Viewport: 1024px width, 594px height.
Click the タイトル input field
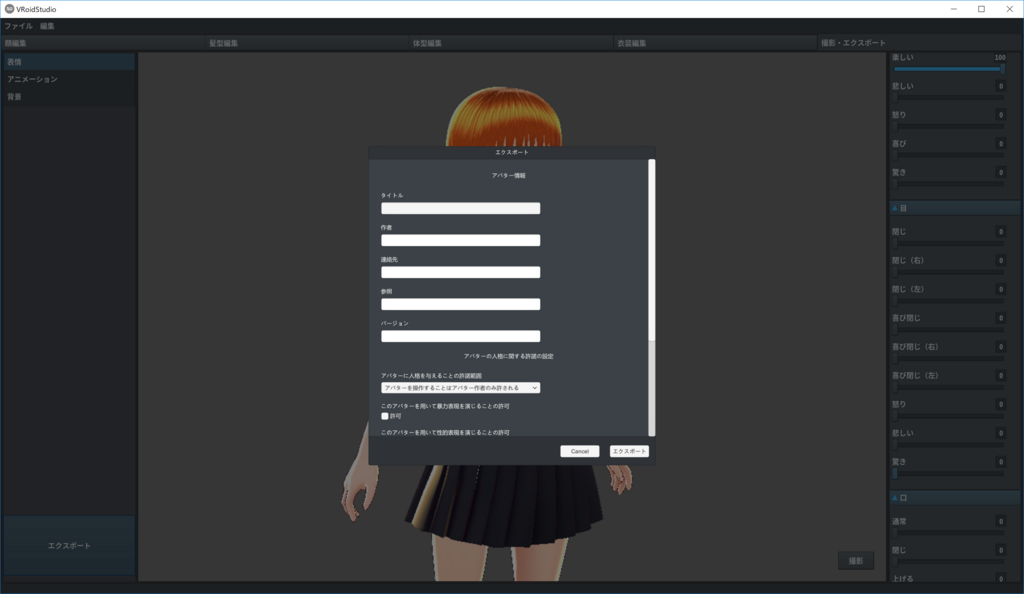point(460,208)
